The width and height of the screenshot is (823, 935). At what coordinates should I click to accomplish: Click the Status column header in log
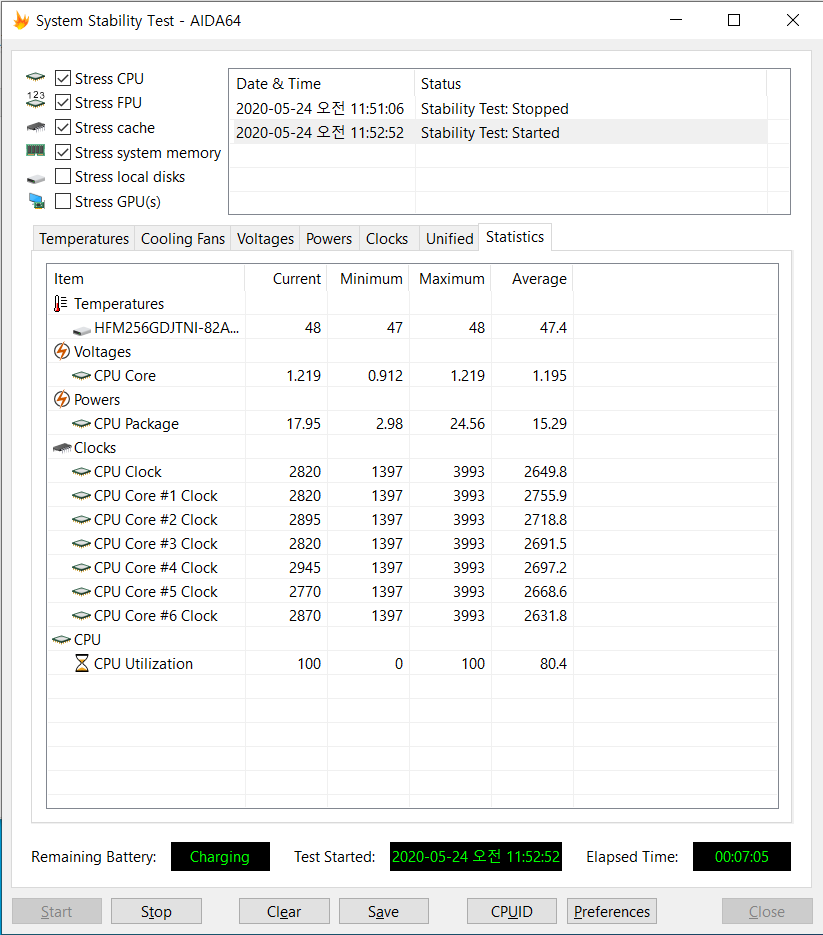[x=590, y=83]
